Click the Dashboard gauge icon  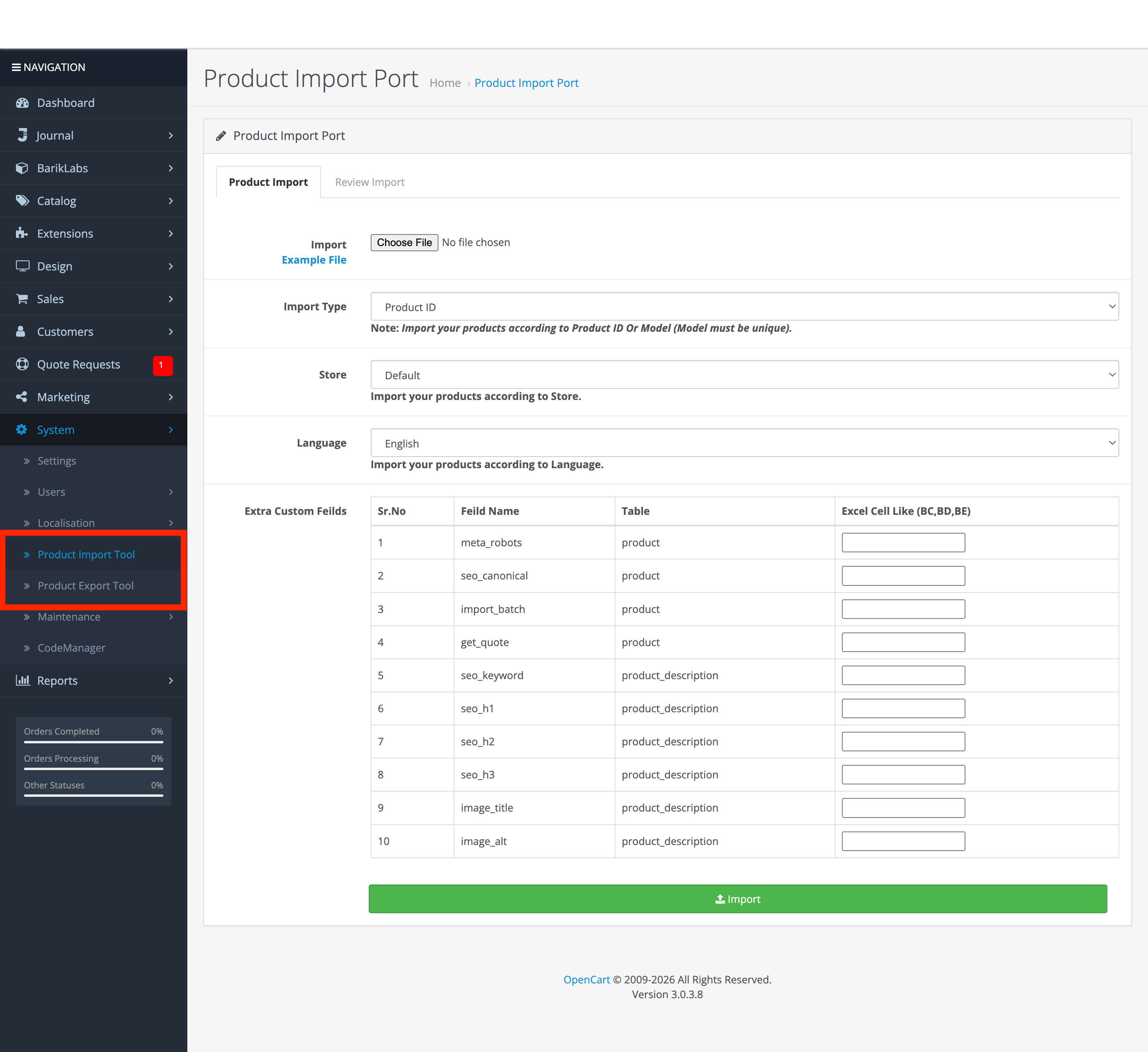click(x=22, y=103)
